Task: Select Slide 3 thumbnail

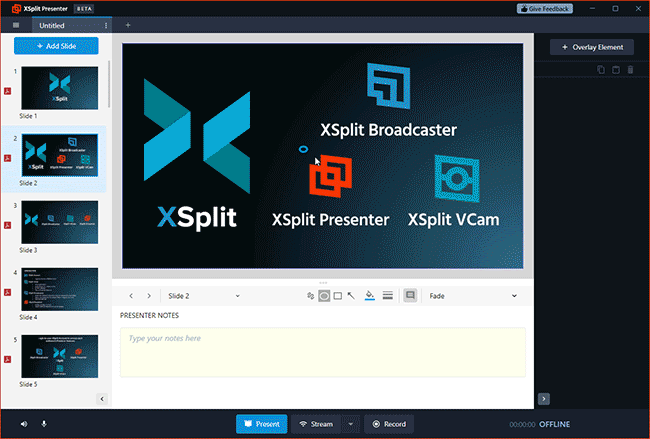Action: coord(60,222)
